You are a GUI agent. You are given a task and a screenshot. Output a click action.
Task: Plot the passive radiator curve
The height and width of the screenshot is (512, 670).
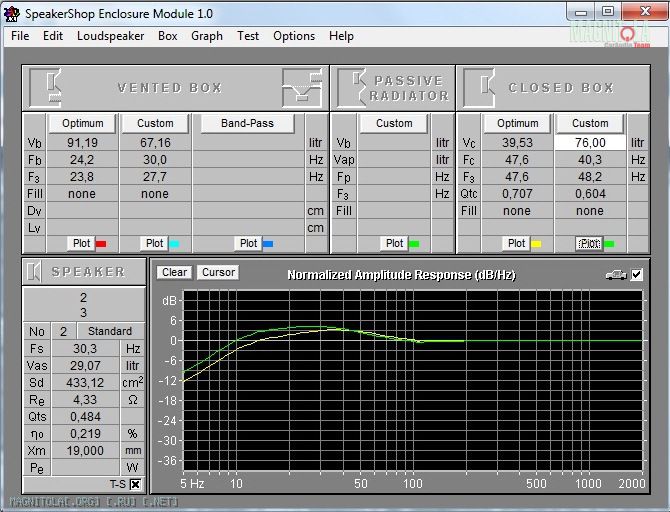(394, 244)
